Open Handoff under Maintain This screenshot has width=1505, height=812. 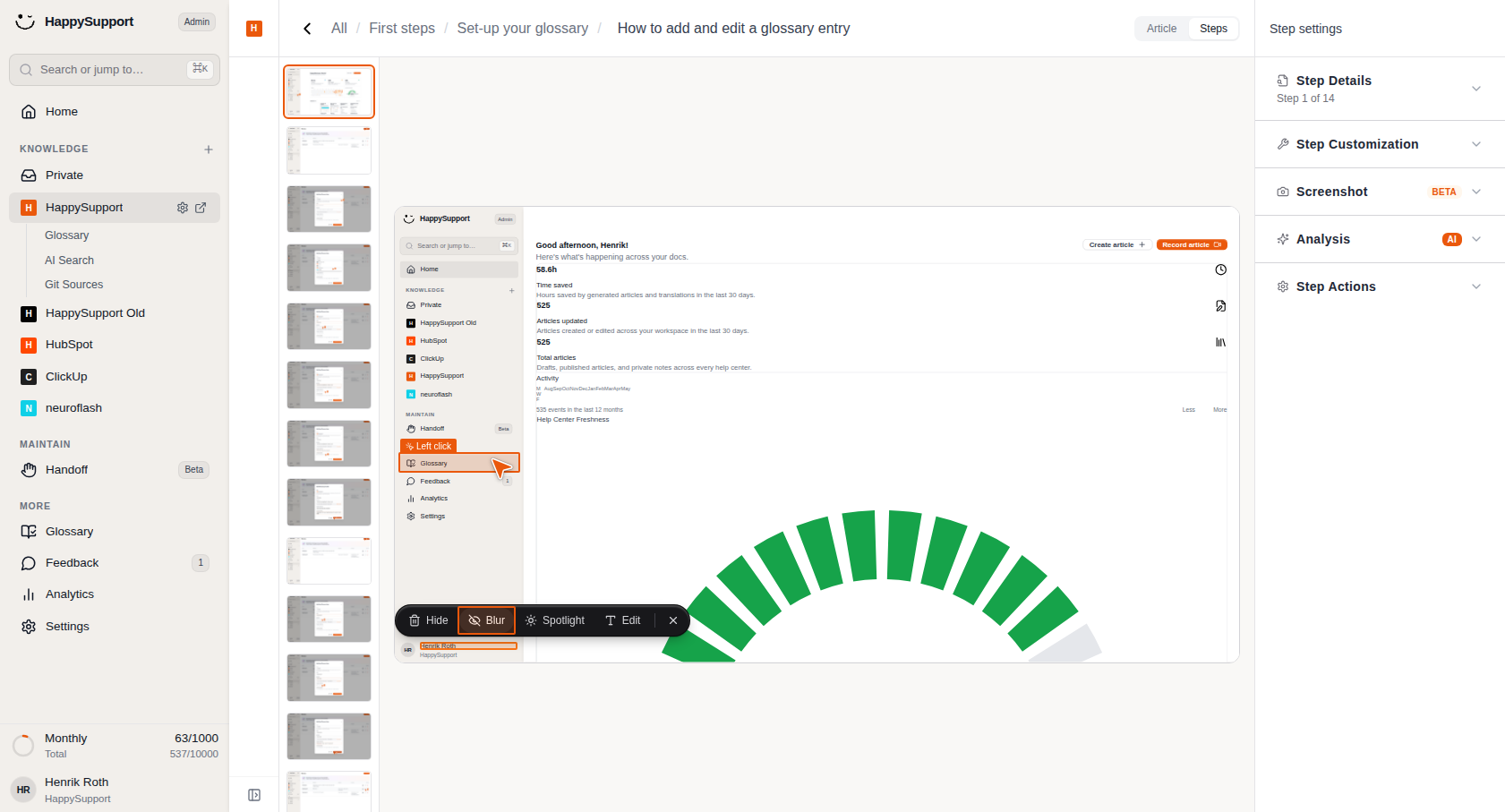coord(115,470)
